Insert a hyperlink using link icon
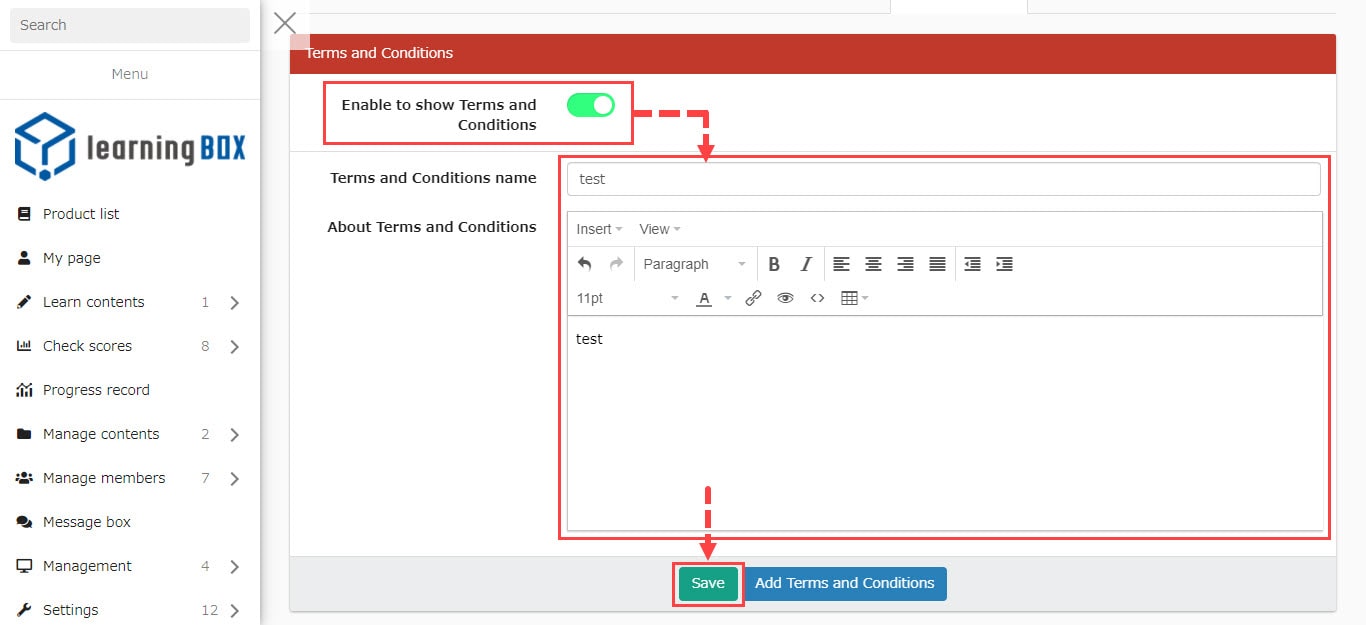This screenshot has height=625, width=1366. pos(753,298)
